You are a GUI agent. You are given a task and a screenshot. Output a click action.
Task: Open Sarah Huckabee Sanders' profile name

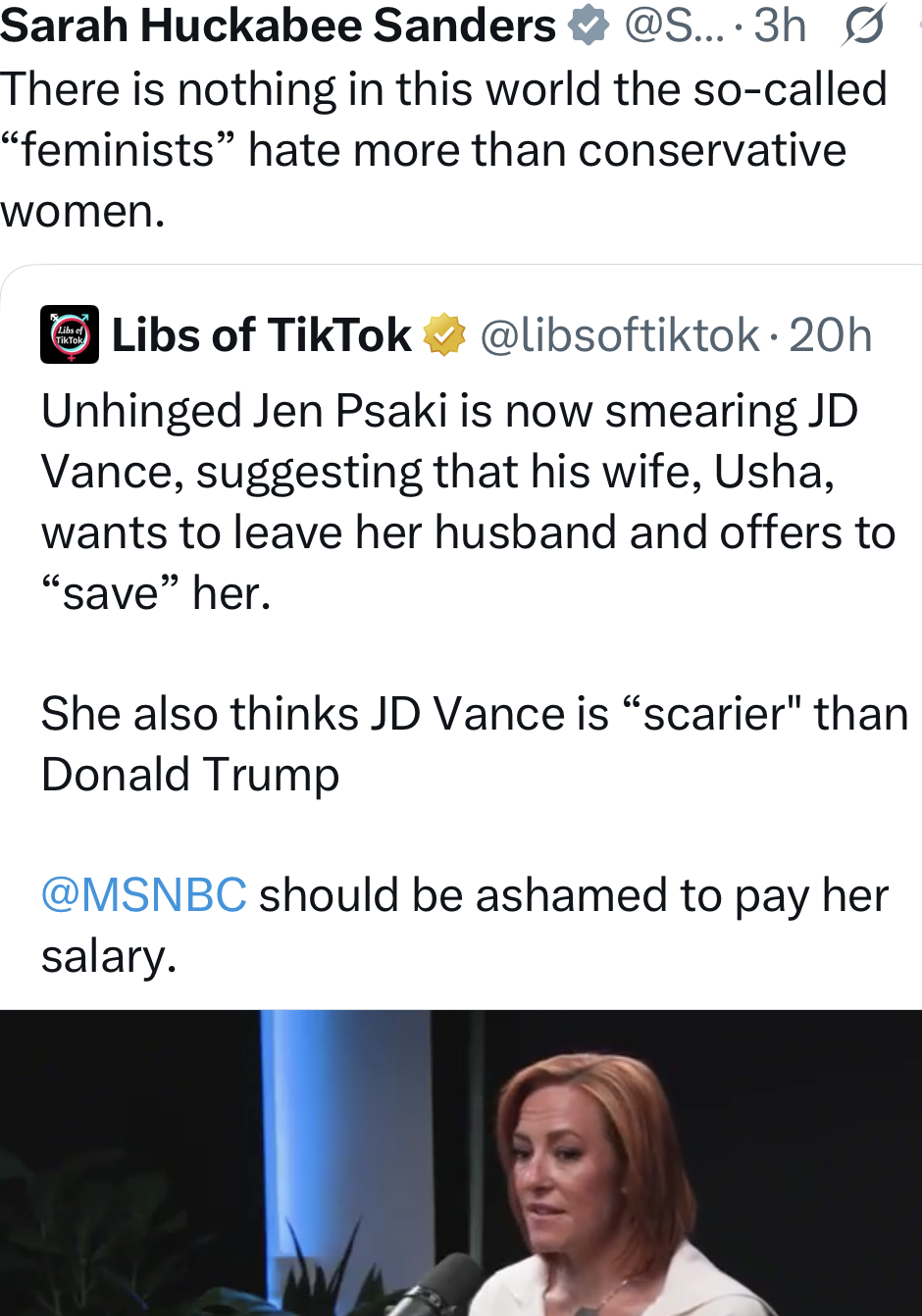click(x=278, y=25)
